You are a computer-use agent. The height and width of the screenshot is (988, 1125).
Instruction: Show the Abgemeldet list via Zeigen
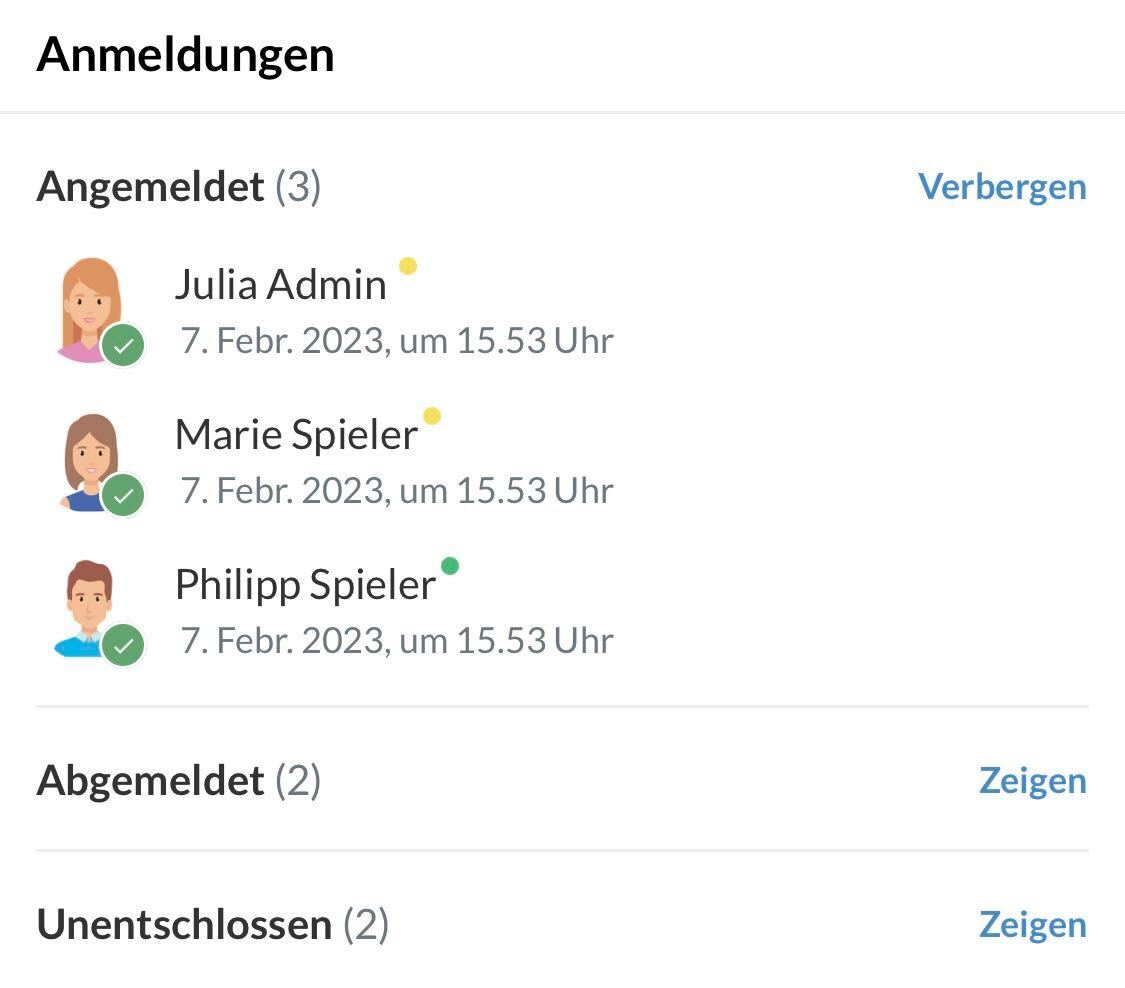click(1033, 781)
